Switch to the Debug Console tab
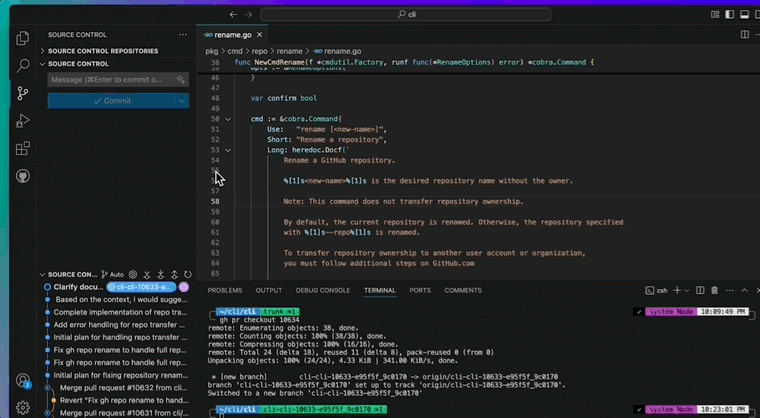Viewport: 760px width, 418px height. pyautogui.click(x=323, y=290)
